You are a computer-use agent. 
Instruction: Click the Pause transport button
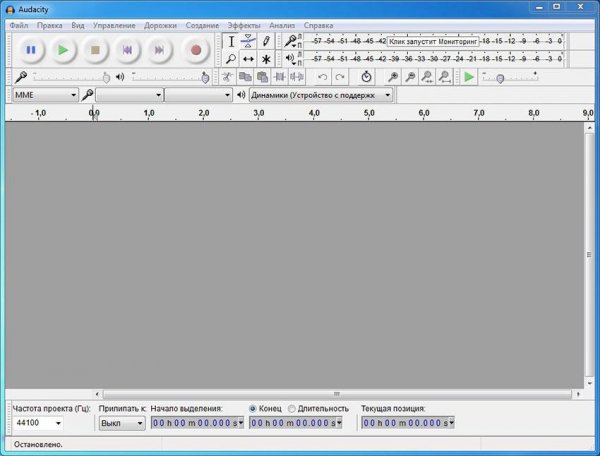31,50
